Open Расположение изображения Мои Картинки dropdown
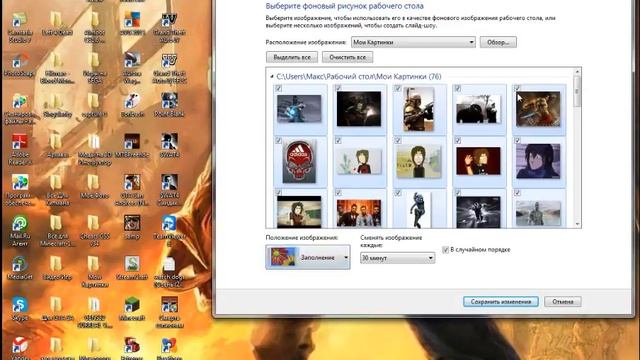 [x=413, y=42]
